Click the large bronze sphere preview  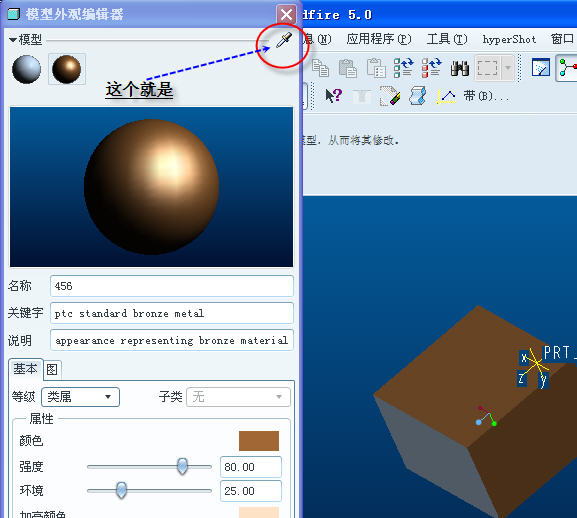(x=151, y=187)
